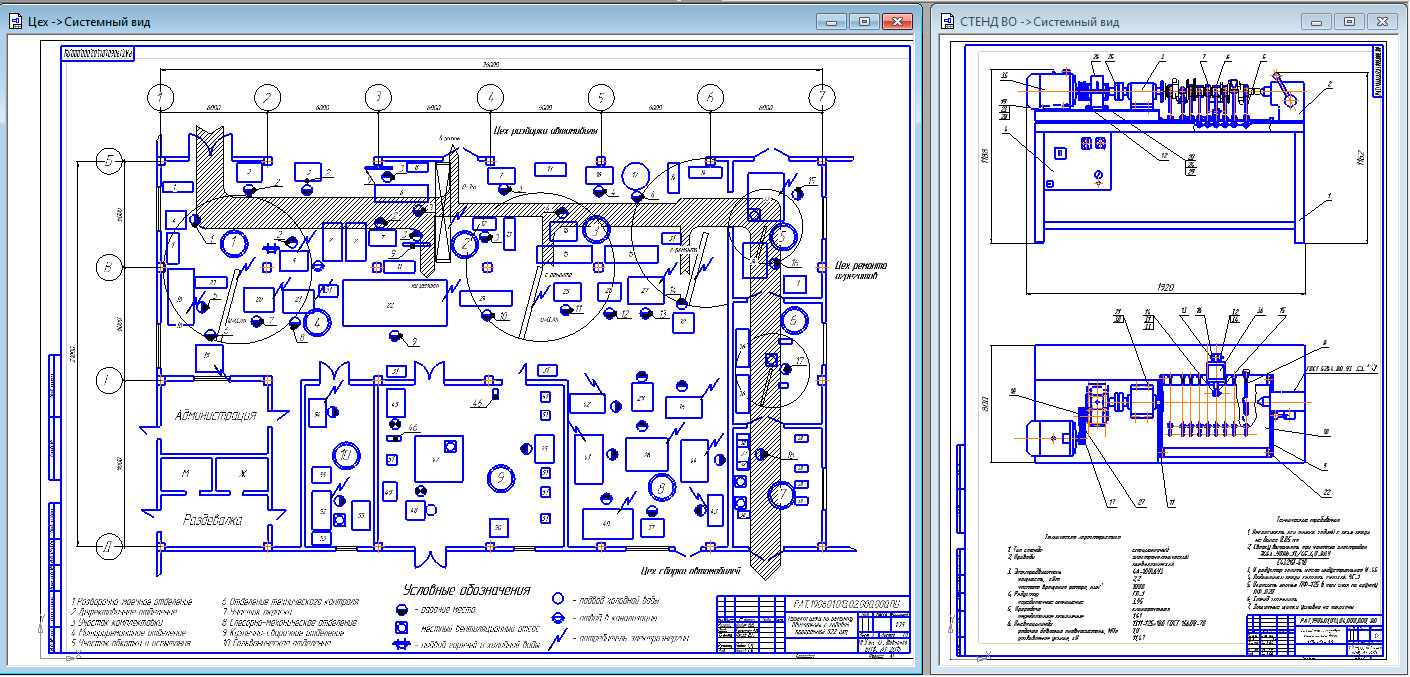Pick grid axis bubble Б on left
The height and width of the screenshot is (677, 1410).
[110, 159]
